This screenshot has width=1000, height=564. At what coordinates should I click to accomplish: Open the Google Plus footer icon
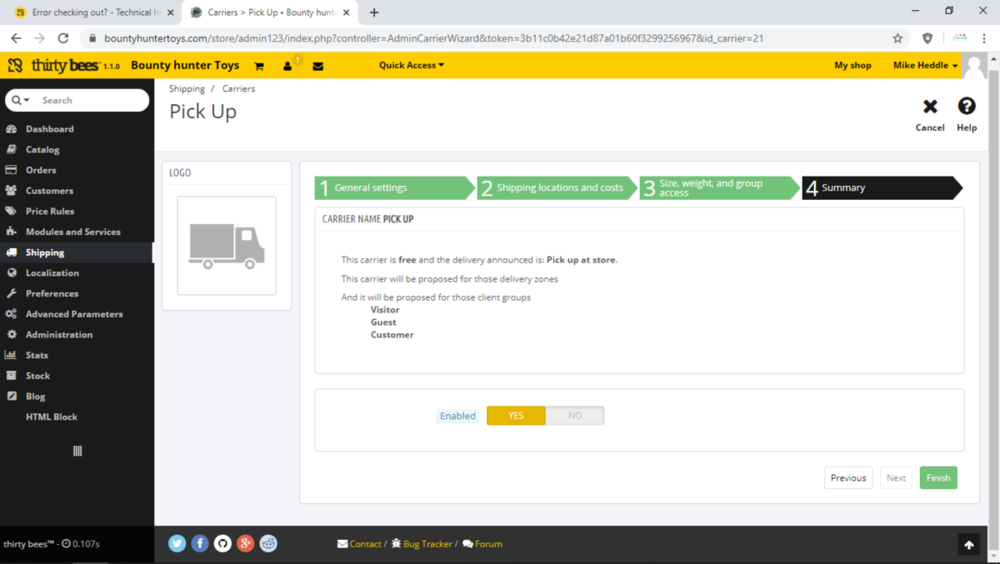(x=246, y=544)
